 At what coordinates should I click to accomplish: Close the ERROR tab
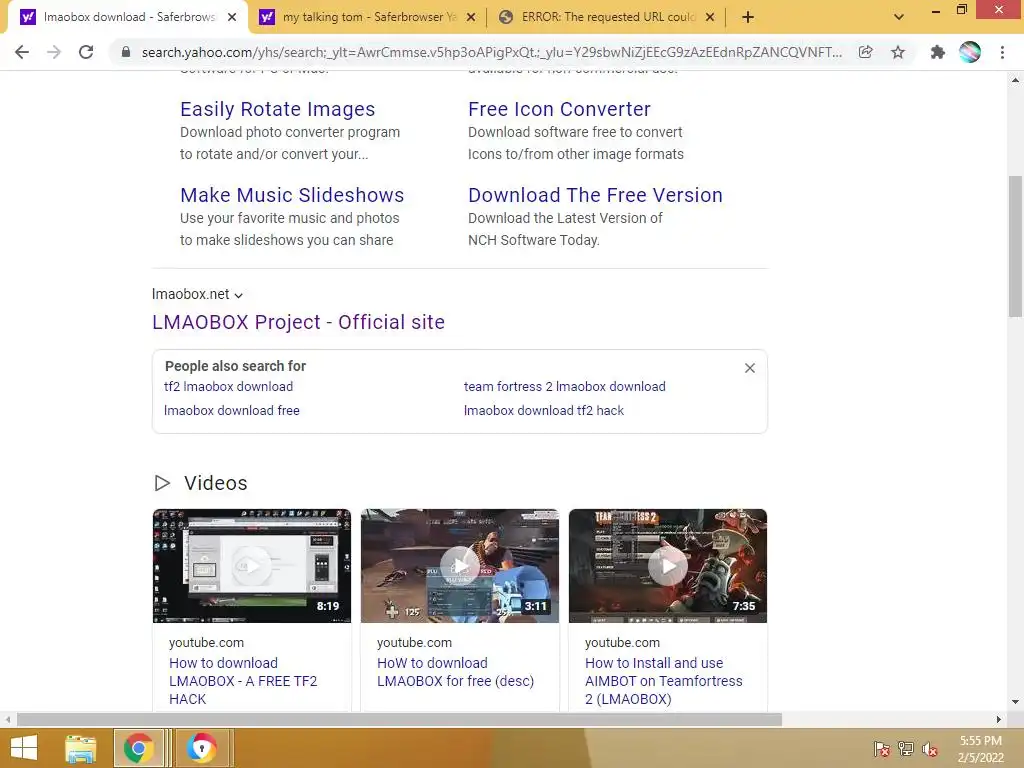click(x=710, y=17)
